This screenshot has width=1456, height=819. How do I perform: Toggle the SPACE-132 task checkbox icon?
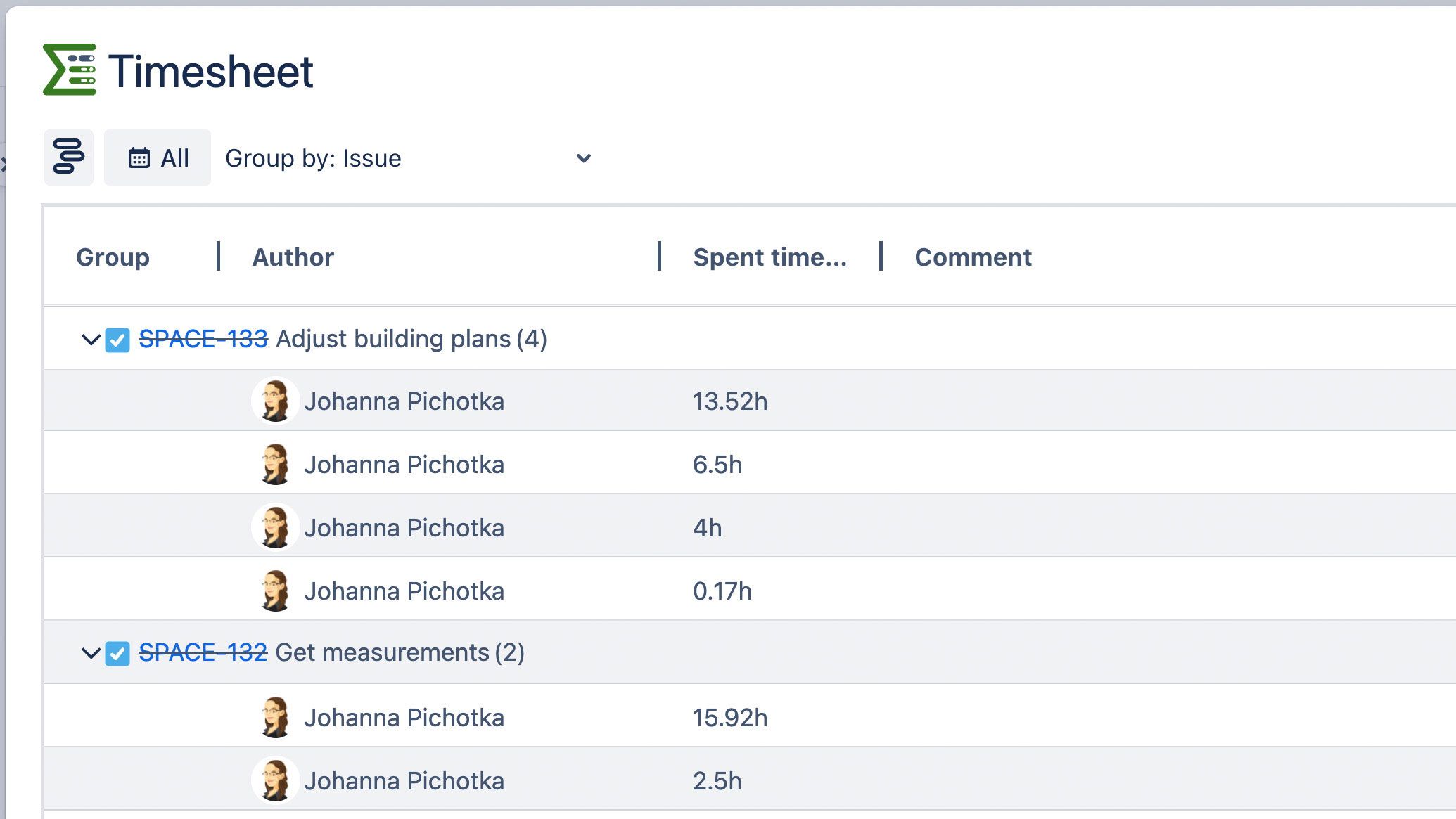(x=117, y=654)
